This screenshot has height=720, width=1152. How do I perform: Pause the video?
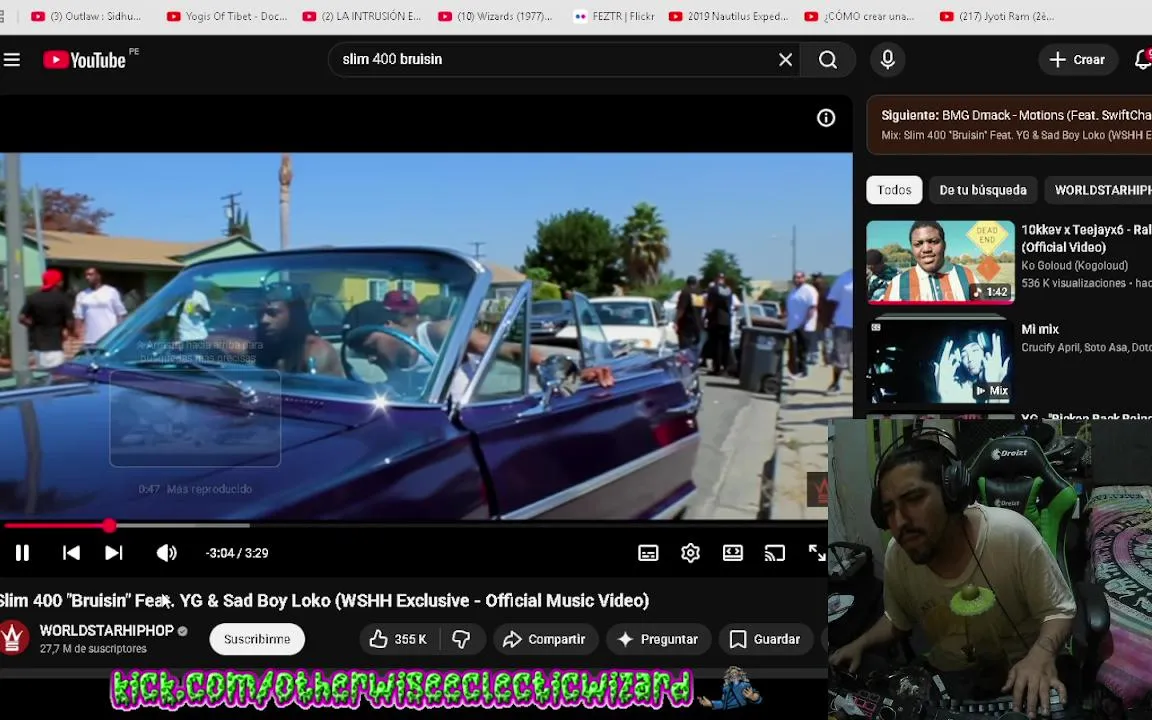pyautogui.click(x=22, y=553)
